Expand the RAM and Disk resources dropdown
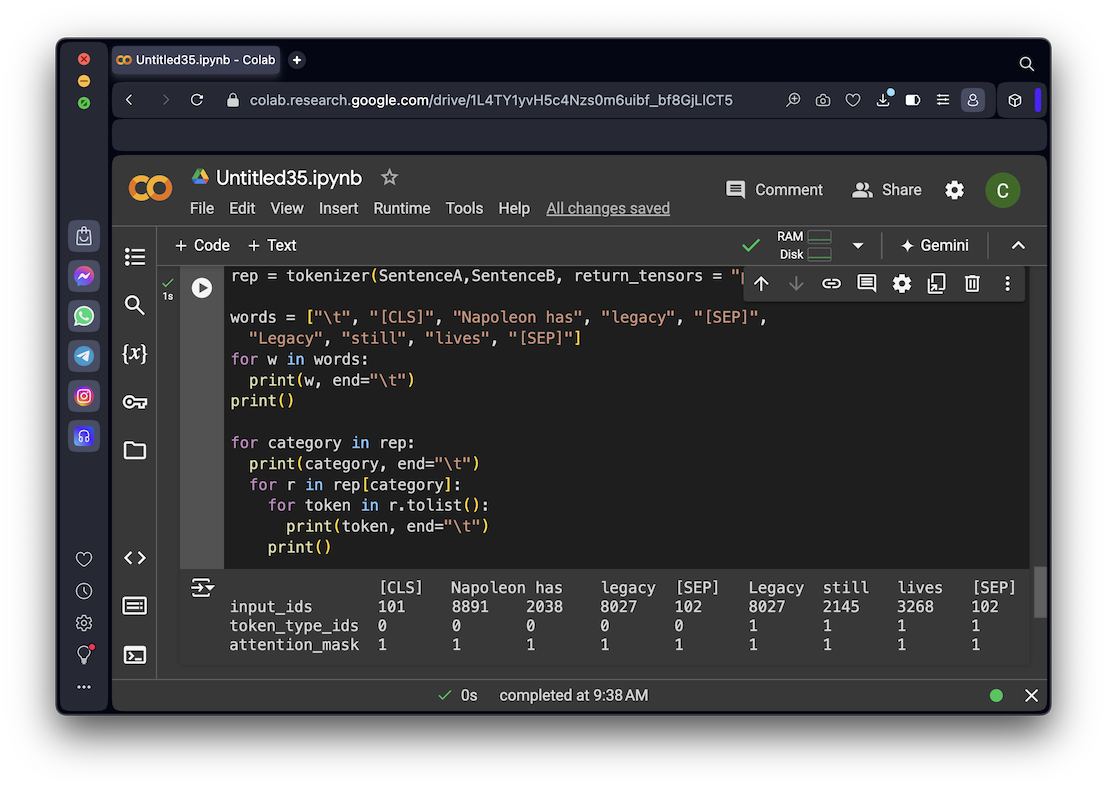This screenshot has height=789, width=1107. pyautogui.click(x=857, y=245)
